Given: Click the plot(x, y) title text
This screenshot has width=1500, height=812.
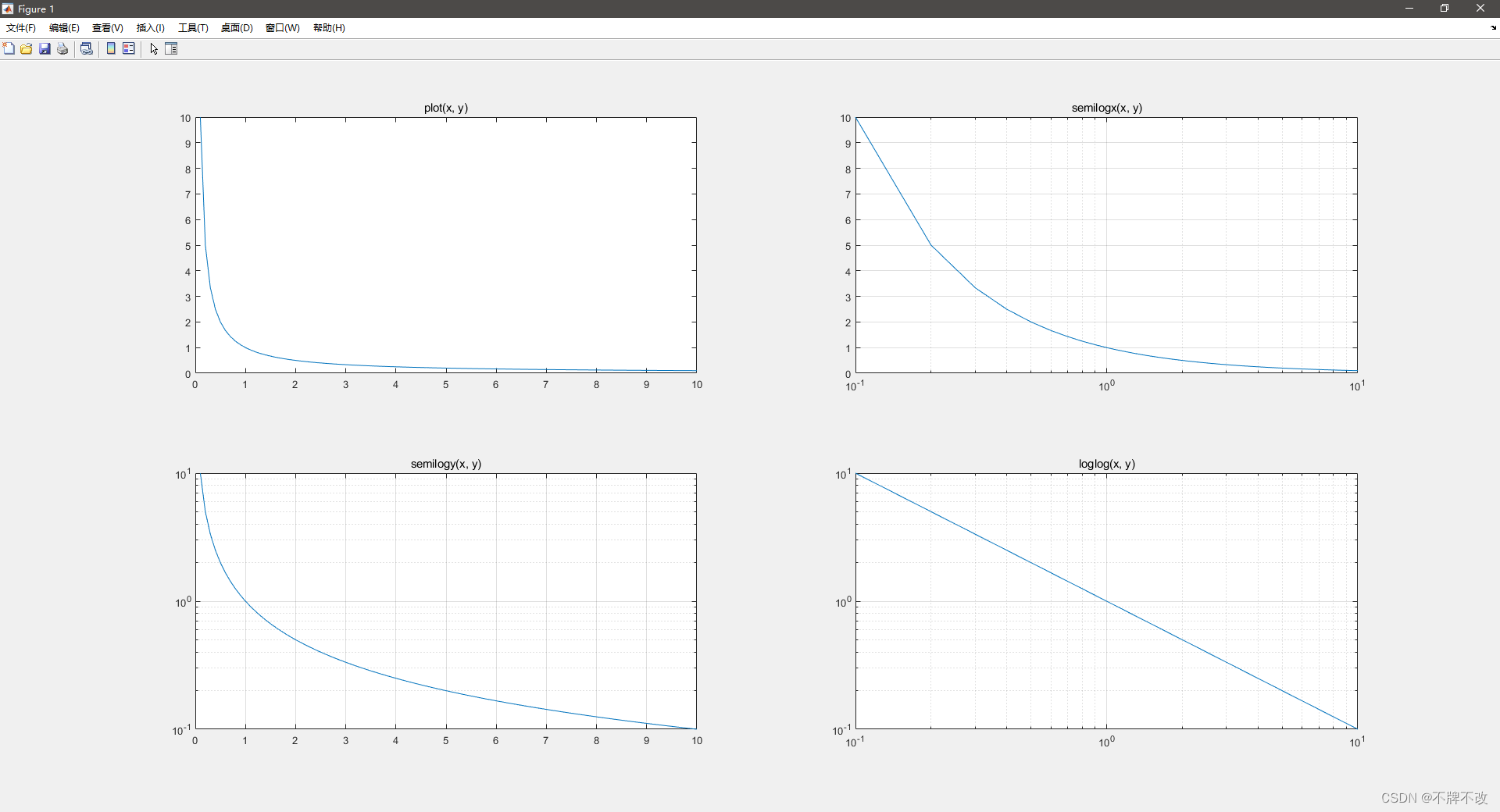Looking at the screenshot, I should pyautogui.click(x=446, y=108).
